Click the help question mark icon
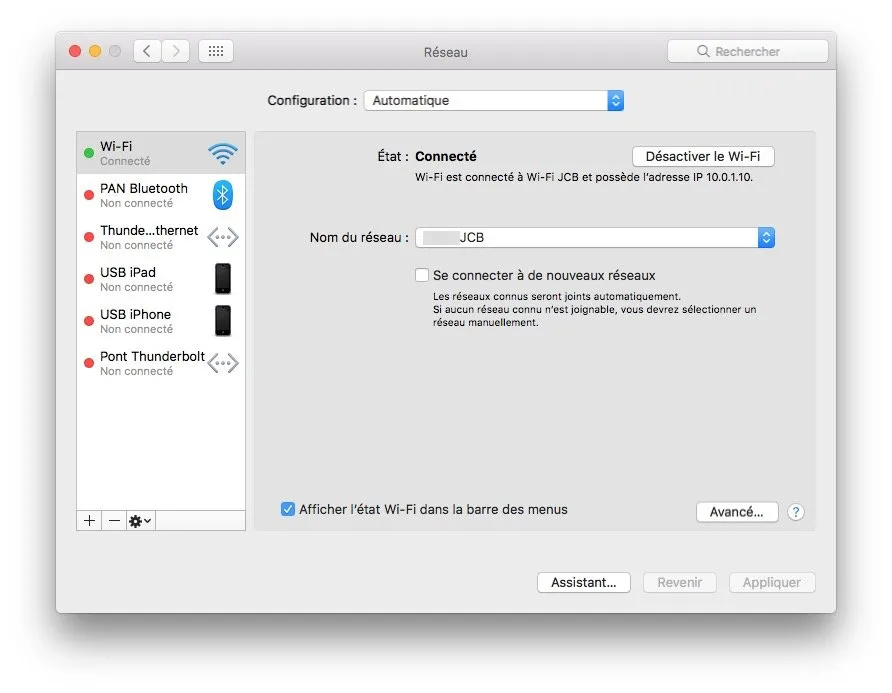Viewport: 892px width, 693px height. pos(795,512)
